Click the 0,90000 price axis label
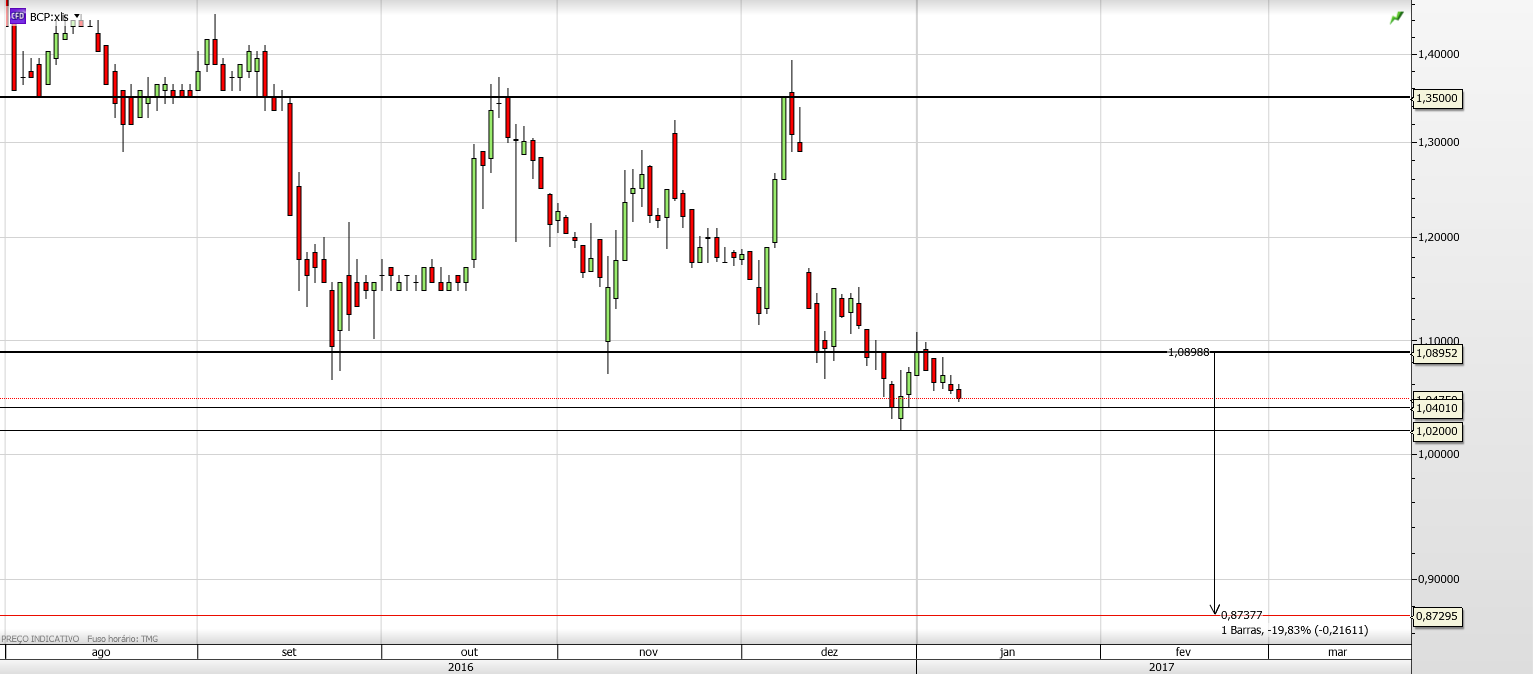1533x674 pixels. pos(1439,579)
